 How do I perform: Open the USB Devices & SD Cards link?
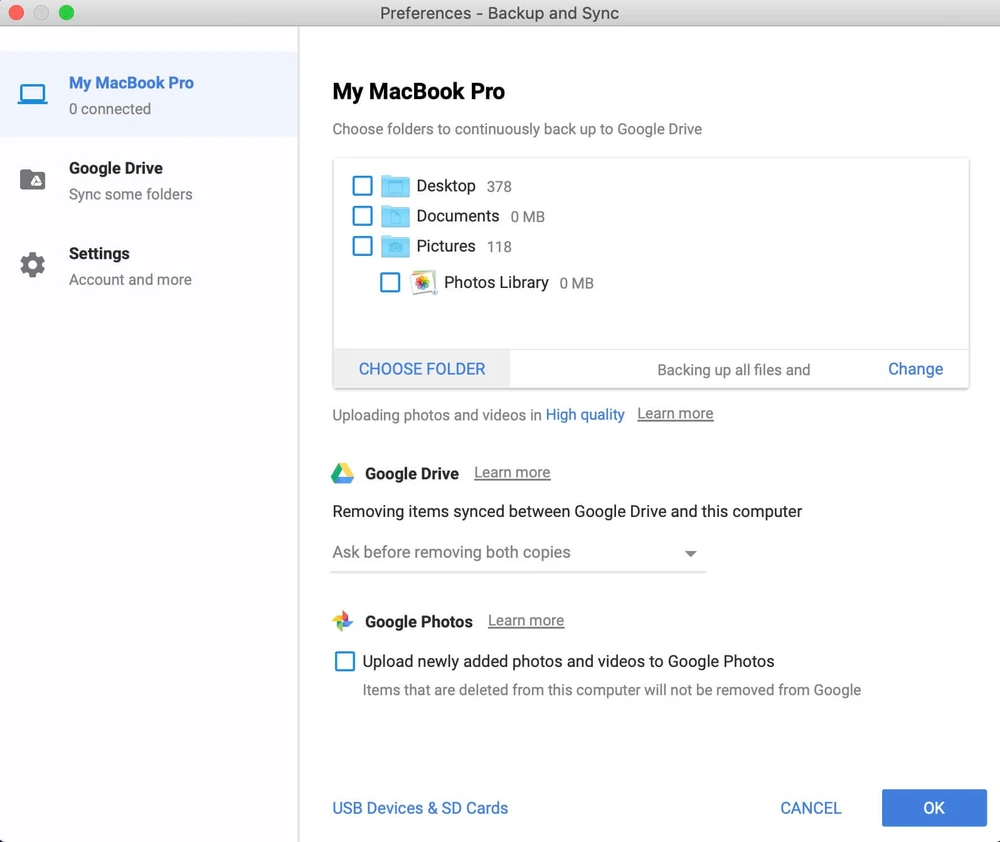click(420, 808)
